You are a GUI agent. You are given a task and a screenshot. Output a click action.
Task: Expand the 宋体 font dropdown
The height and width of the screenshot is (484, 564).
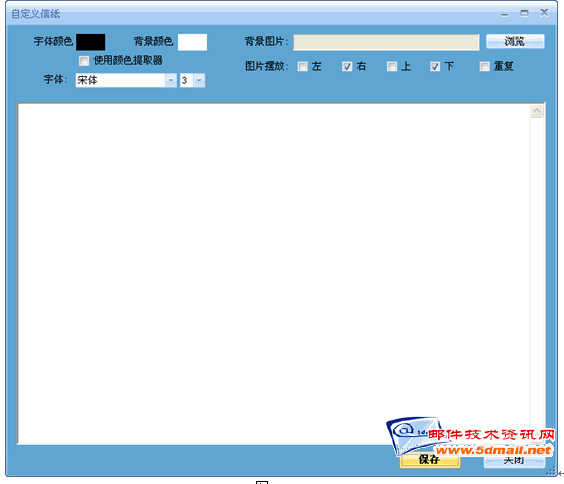tap(170, 80)
